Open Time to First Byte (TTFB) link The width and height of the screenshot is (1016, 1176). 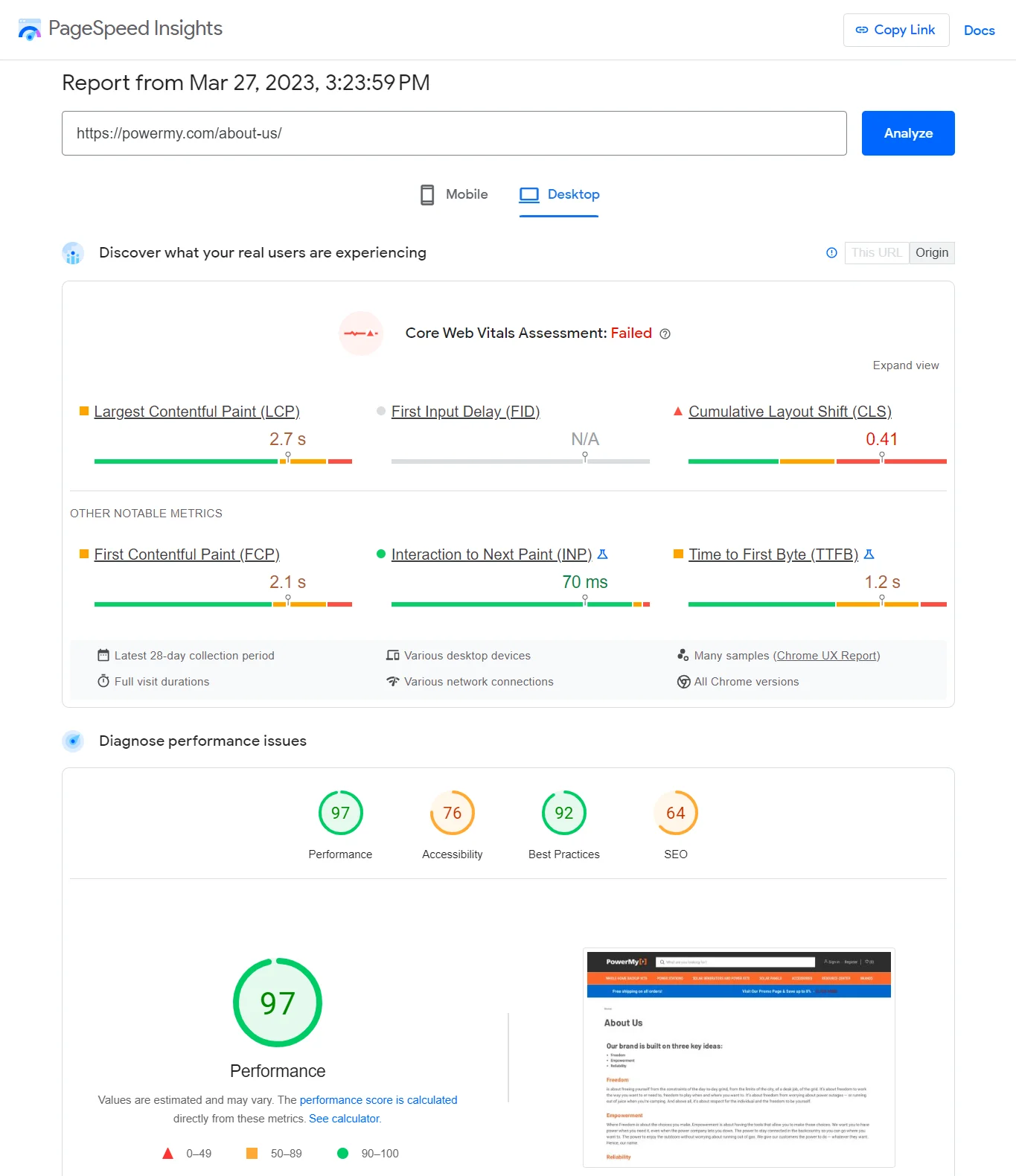pos(773,555)
